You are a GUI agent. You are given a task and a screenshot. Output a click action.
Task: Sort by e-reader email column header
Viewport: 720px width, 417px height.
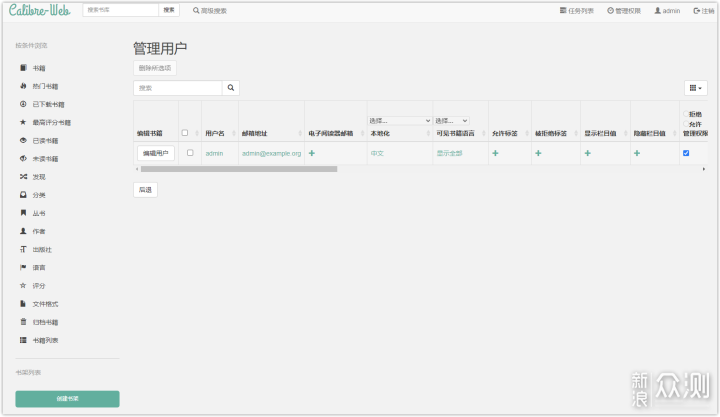click(331, 133)
